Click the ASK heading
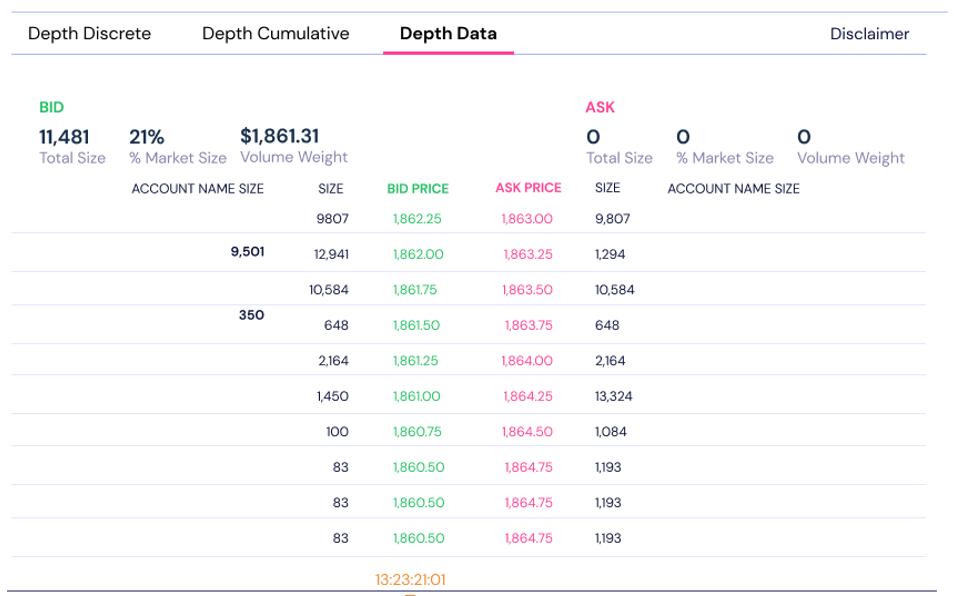954x596 pixels. pyautogui.click(x=600, y=108)
